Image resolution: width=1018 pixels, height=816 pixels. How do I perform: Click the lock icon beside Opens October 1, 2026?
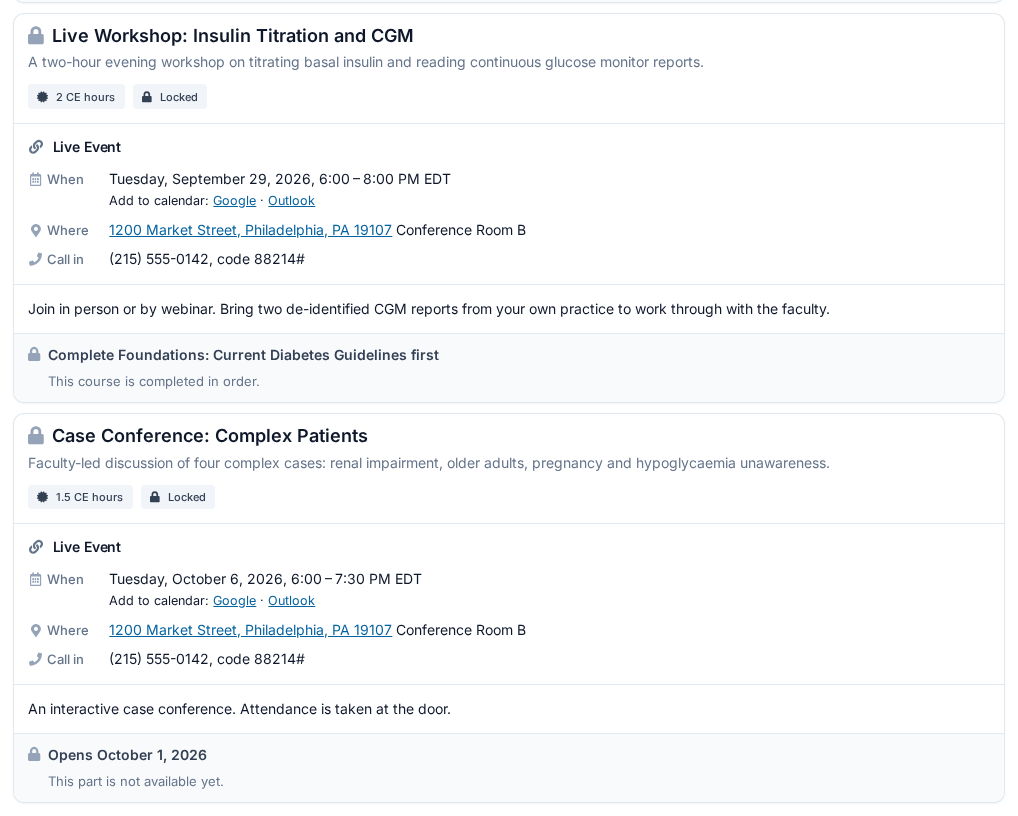click(34, 754)
